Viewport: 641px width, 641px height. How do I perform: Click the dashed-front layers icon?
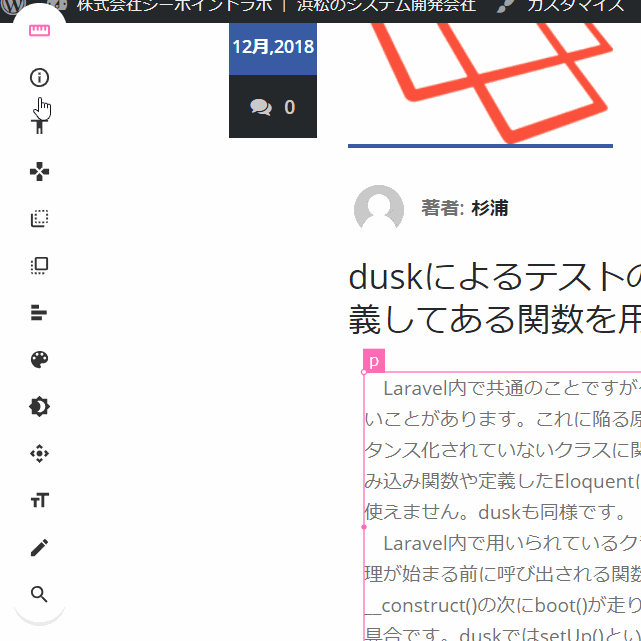tap(39, 266)
